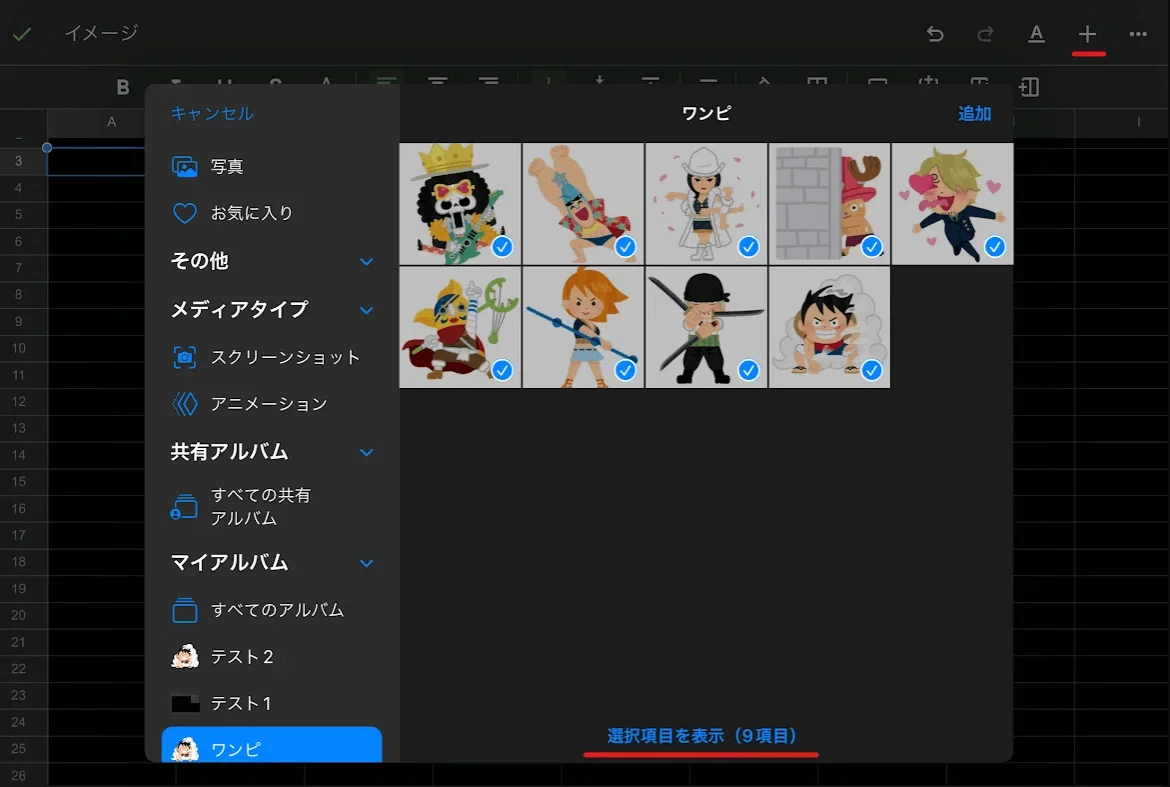Open the three-dot more menu

coord(1138,34)
